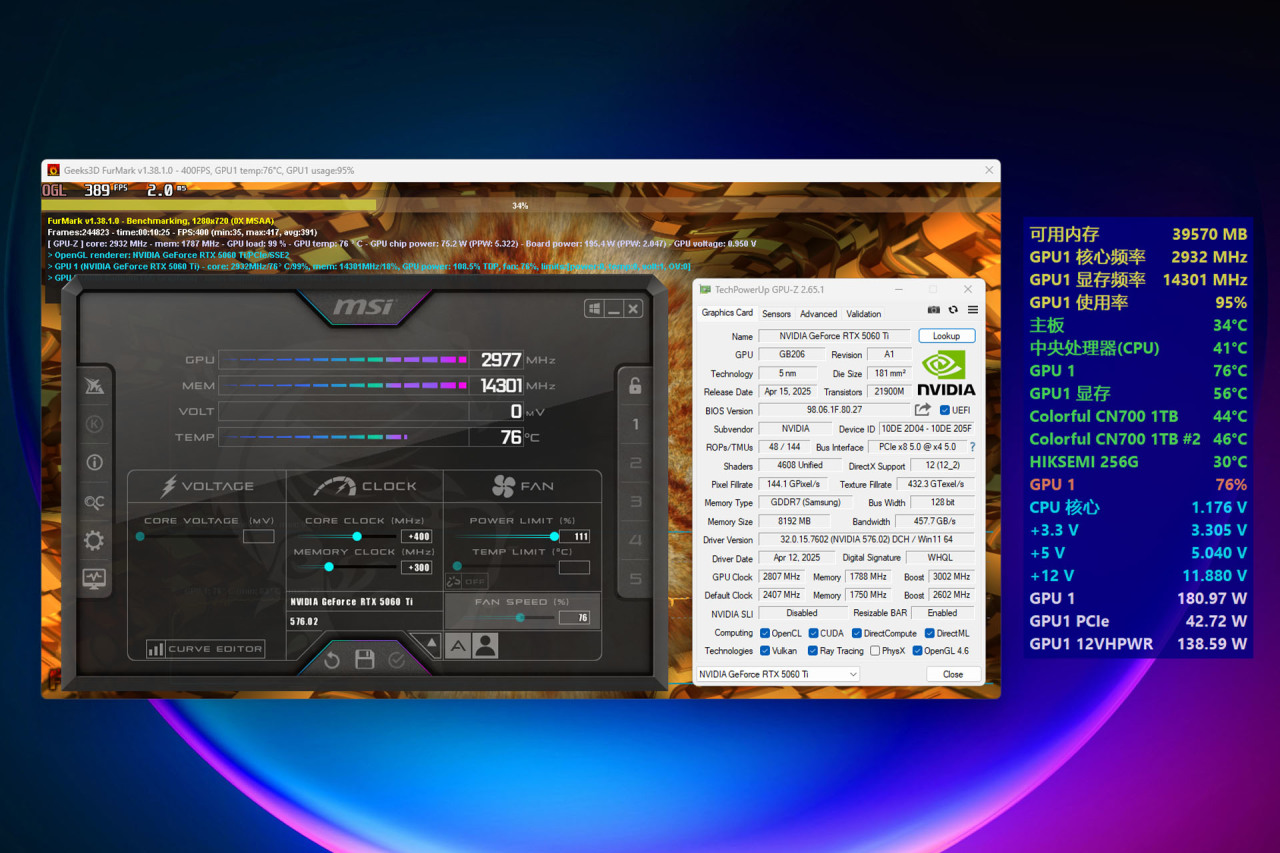Viewport: 1280px width, 853px height.
Task: Toggle the DirectML checkbox
Action: pos(929,633)
